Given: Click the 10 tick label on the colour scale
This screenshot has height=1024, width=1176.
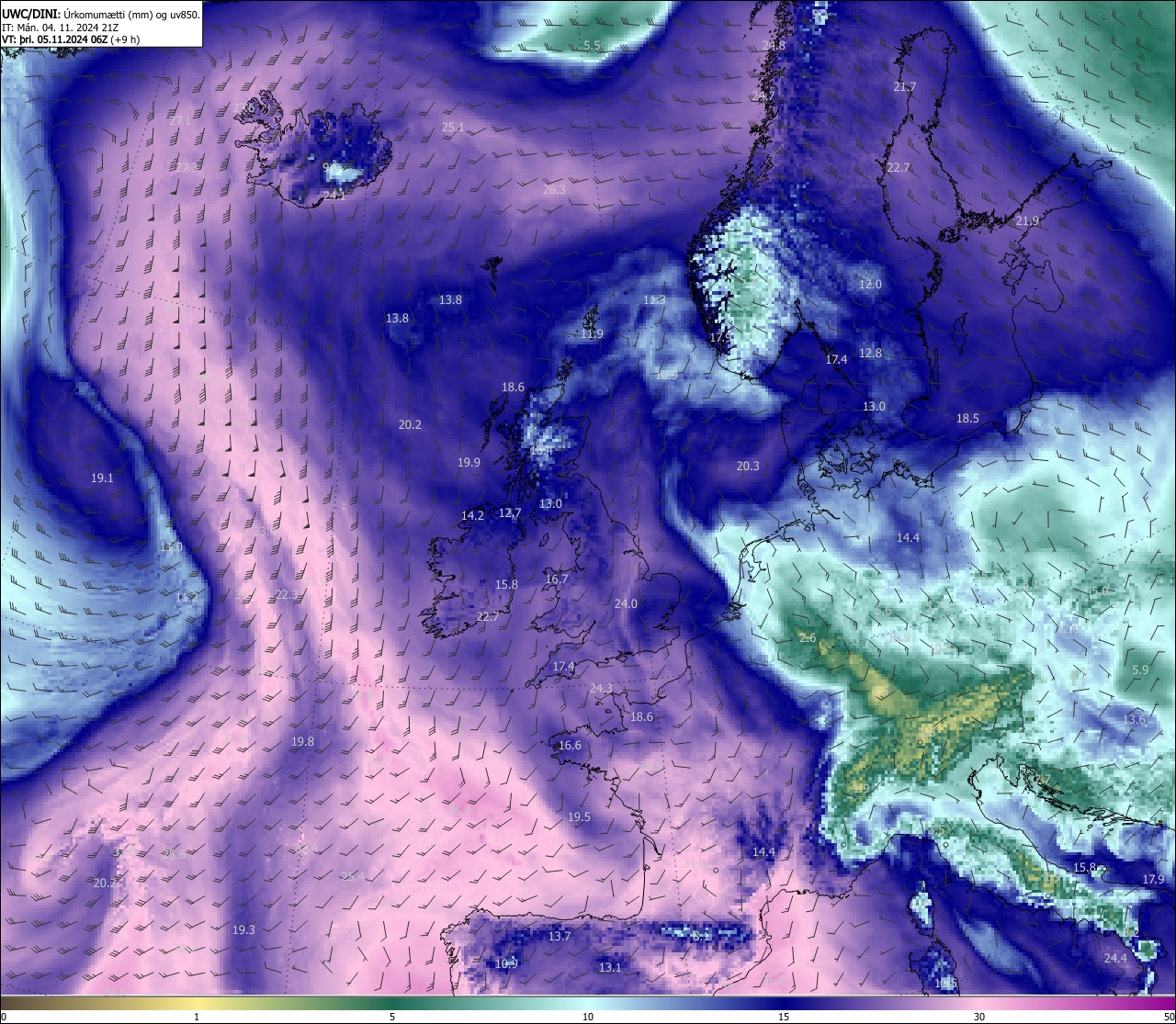Looking at the screenshot, I should click(x=588, y=1017).
